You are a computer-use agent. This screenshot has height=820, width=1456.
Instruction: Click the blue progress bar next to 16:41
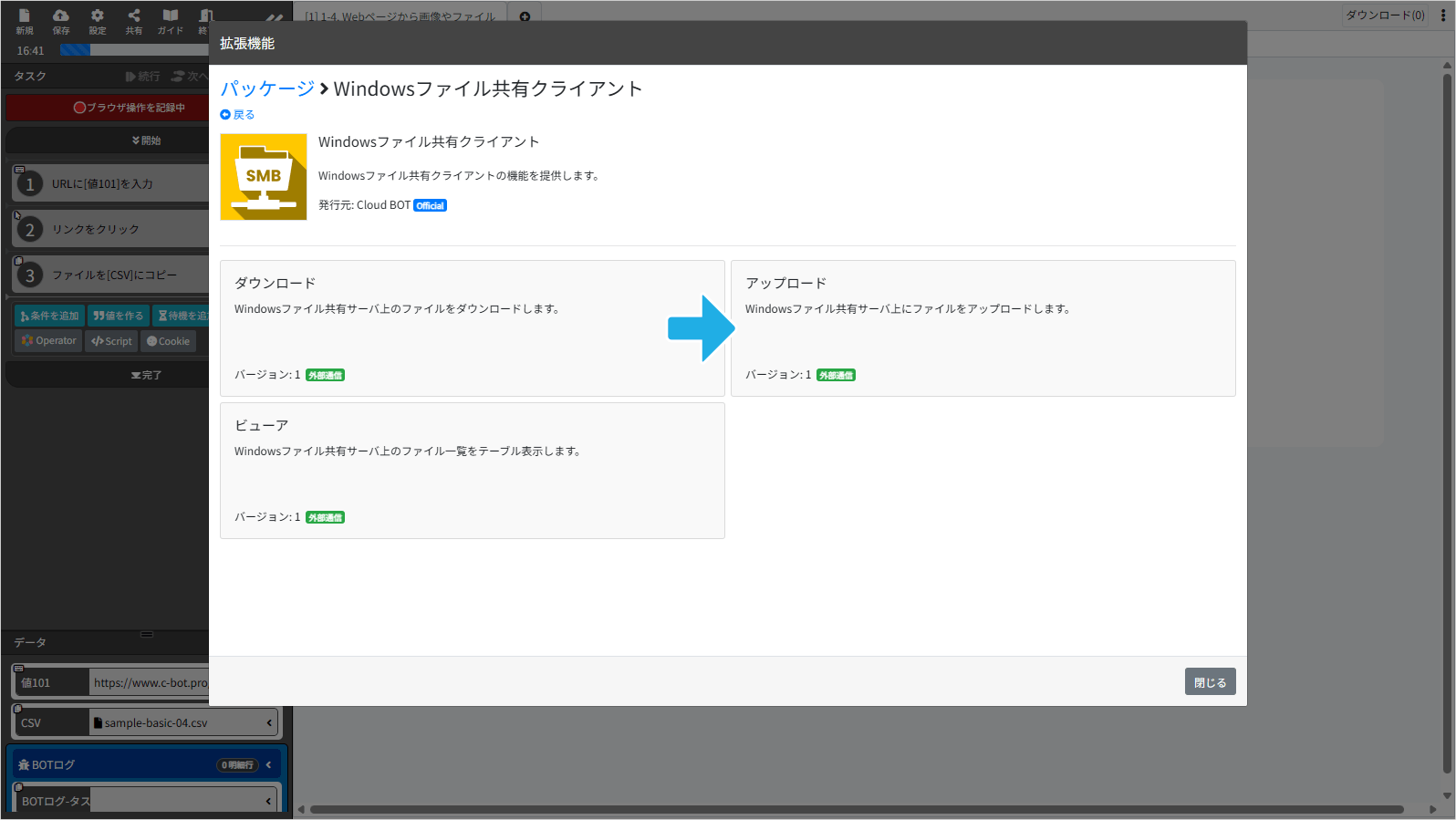75,50
